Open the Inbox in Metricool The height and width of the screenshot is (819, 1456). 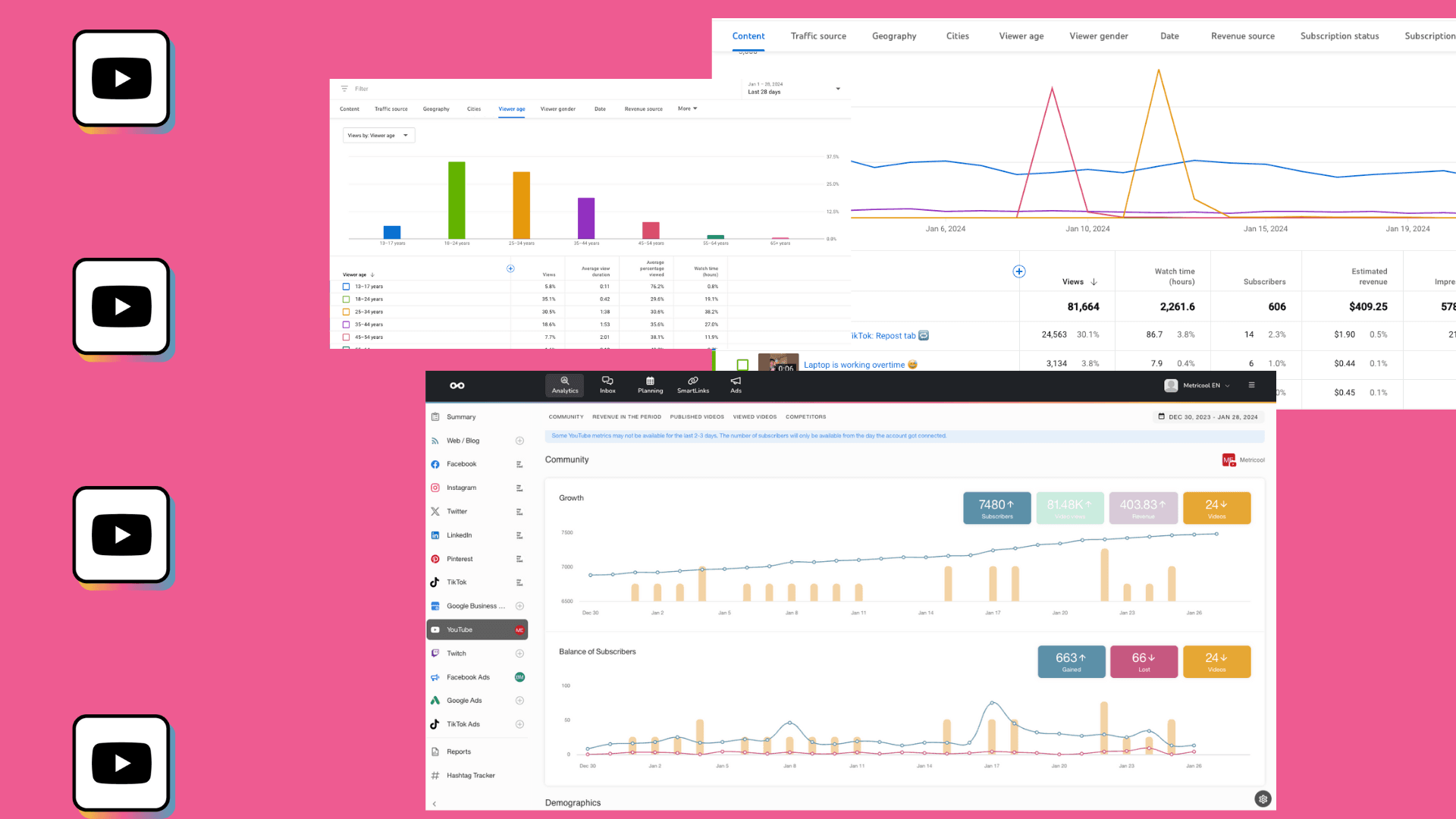pyautogui.click(x=607, y=385)
